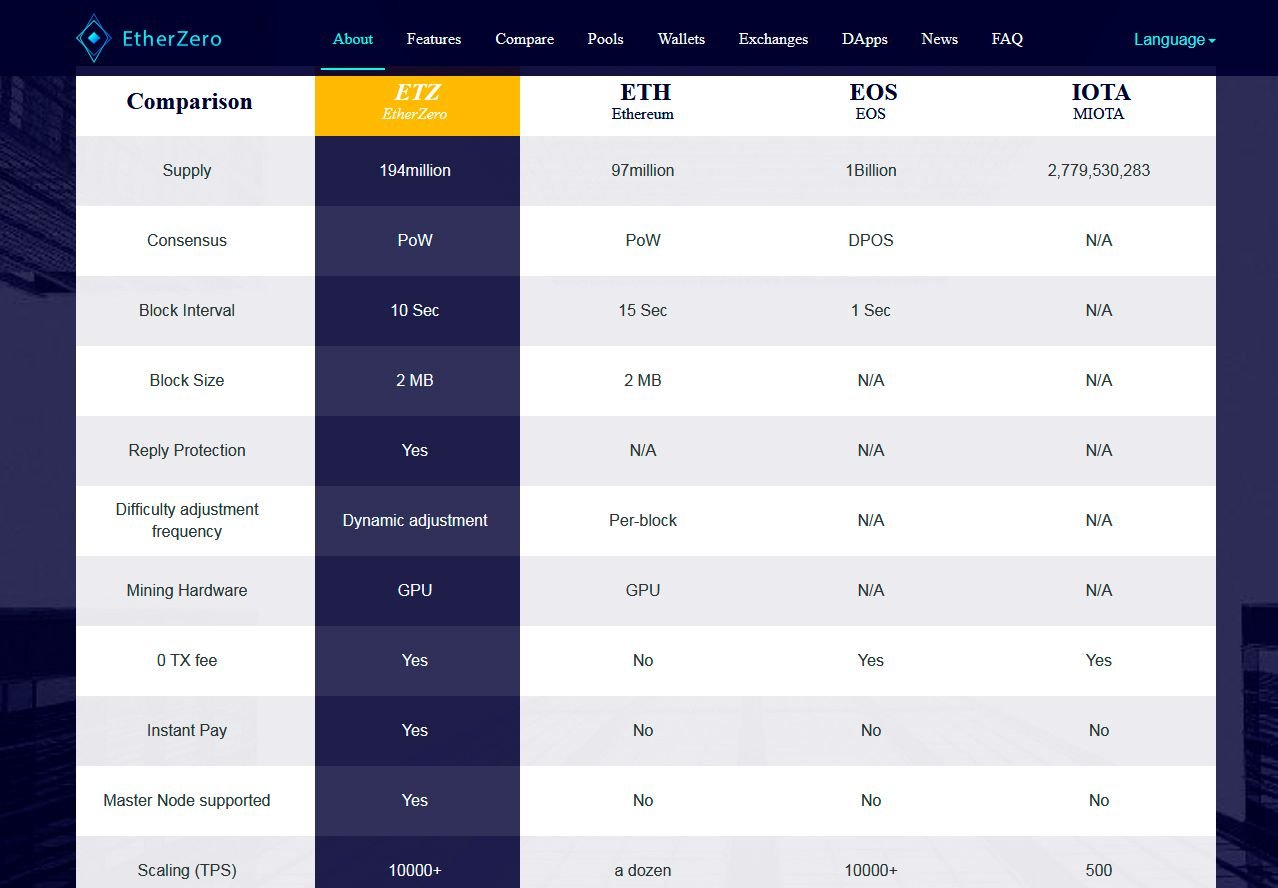Click Yes for ETZ Instant Pay
The width and height of the screenshot is (1278, 888).
click(415, 731)
